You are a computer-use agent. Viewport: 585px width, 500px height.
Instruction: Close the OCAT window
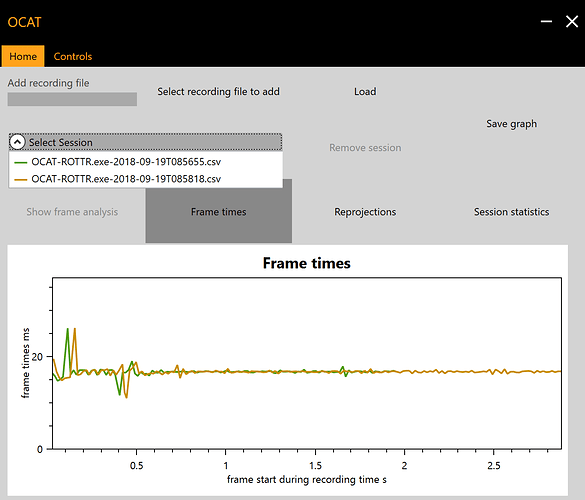coord(572,22)
